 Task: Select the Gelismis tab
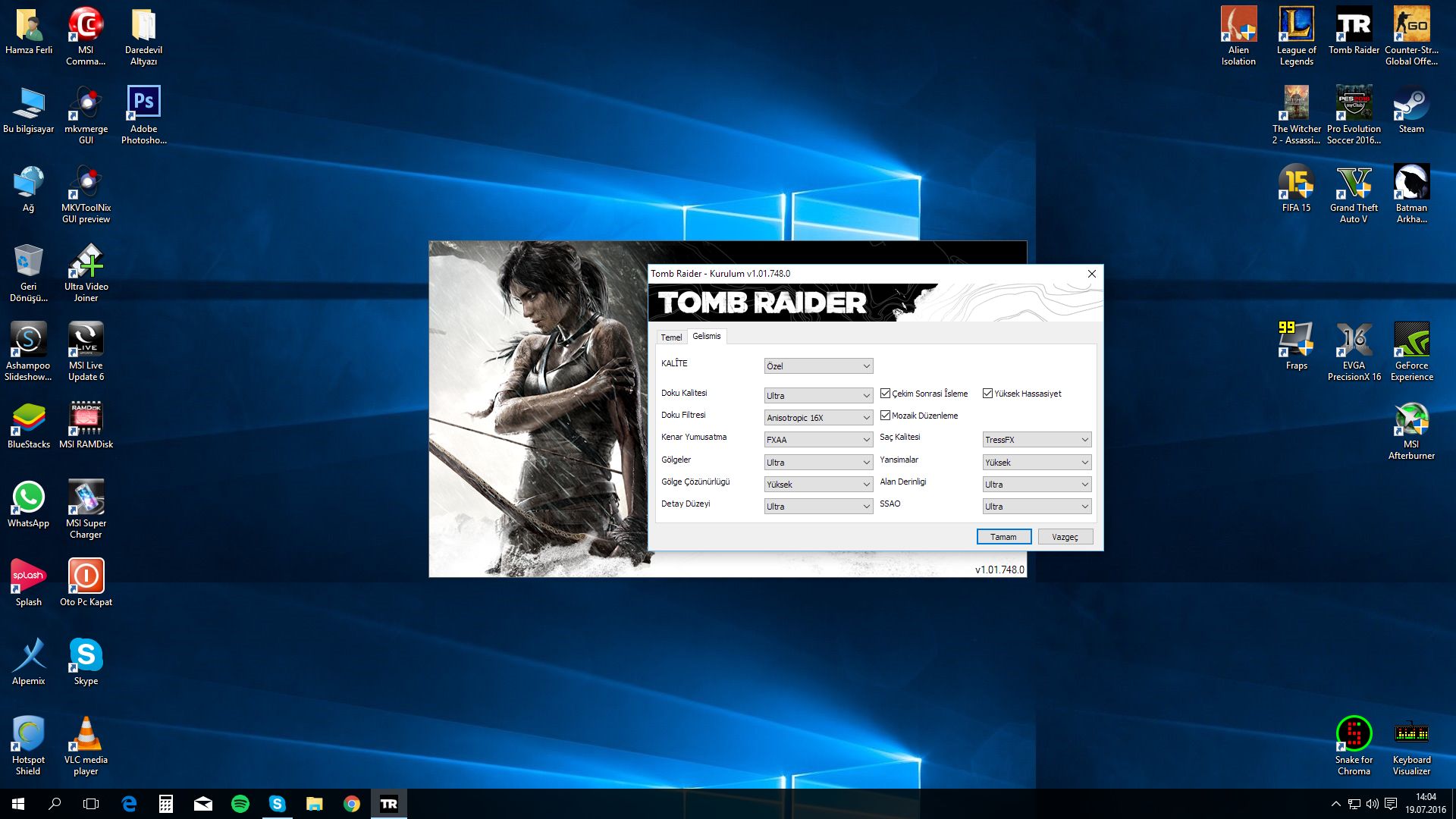(707, 336)
